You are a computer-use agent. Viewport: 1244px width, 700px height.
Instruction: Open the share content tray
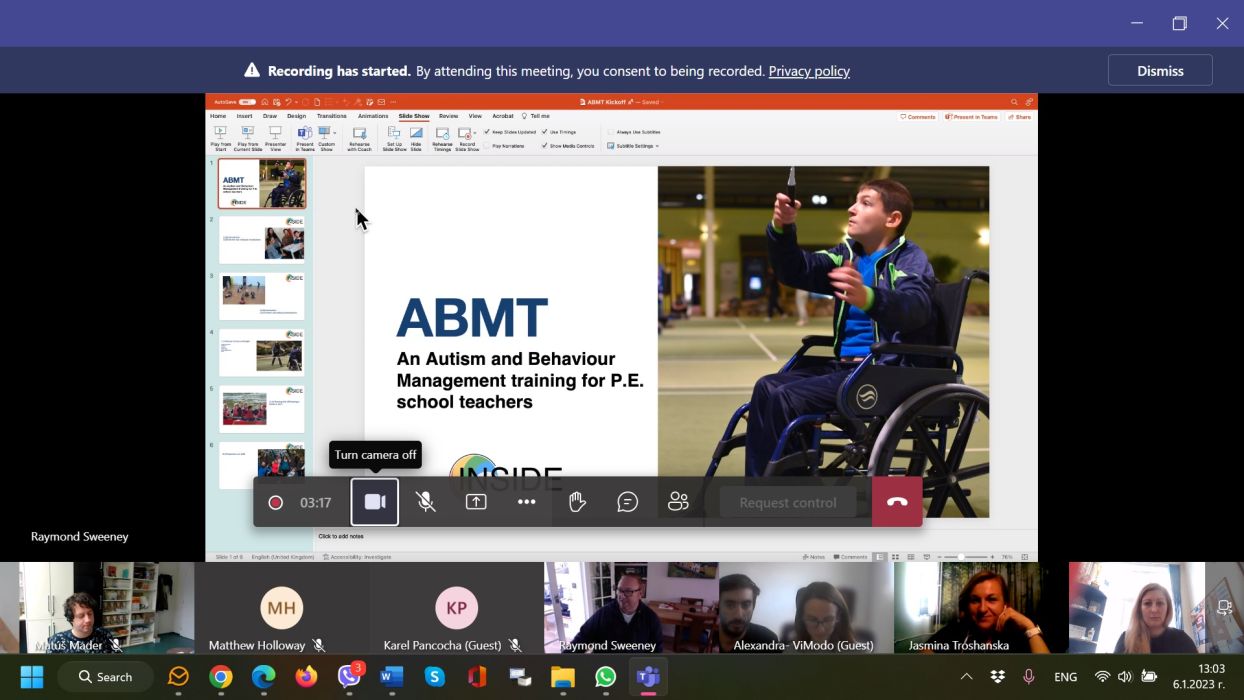coord(476,502)
